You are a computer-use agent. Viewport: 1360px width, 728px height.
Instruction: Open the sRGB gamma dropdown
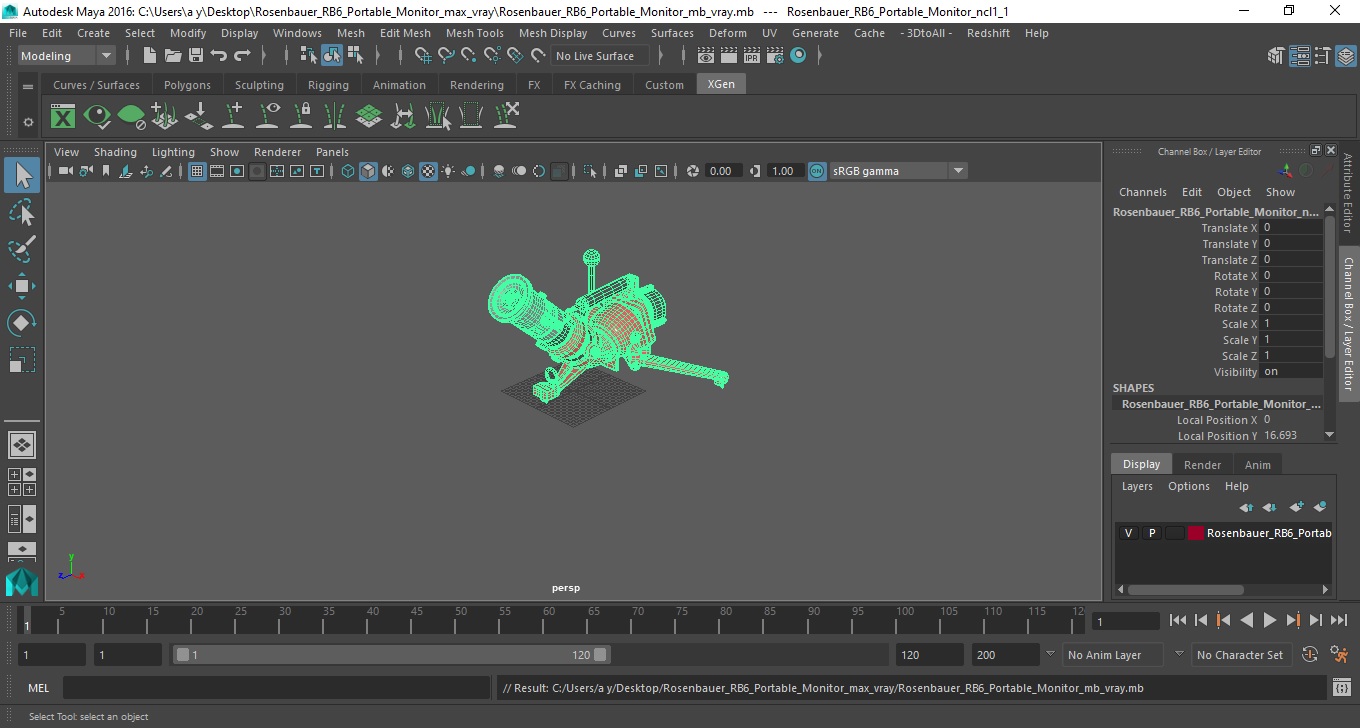pos(898,171)
